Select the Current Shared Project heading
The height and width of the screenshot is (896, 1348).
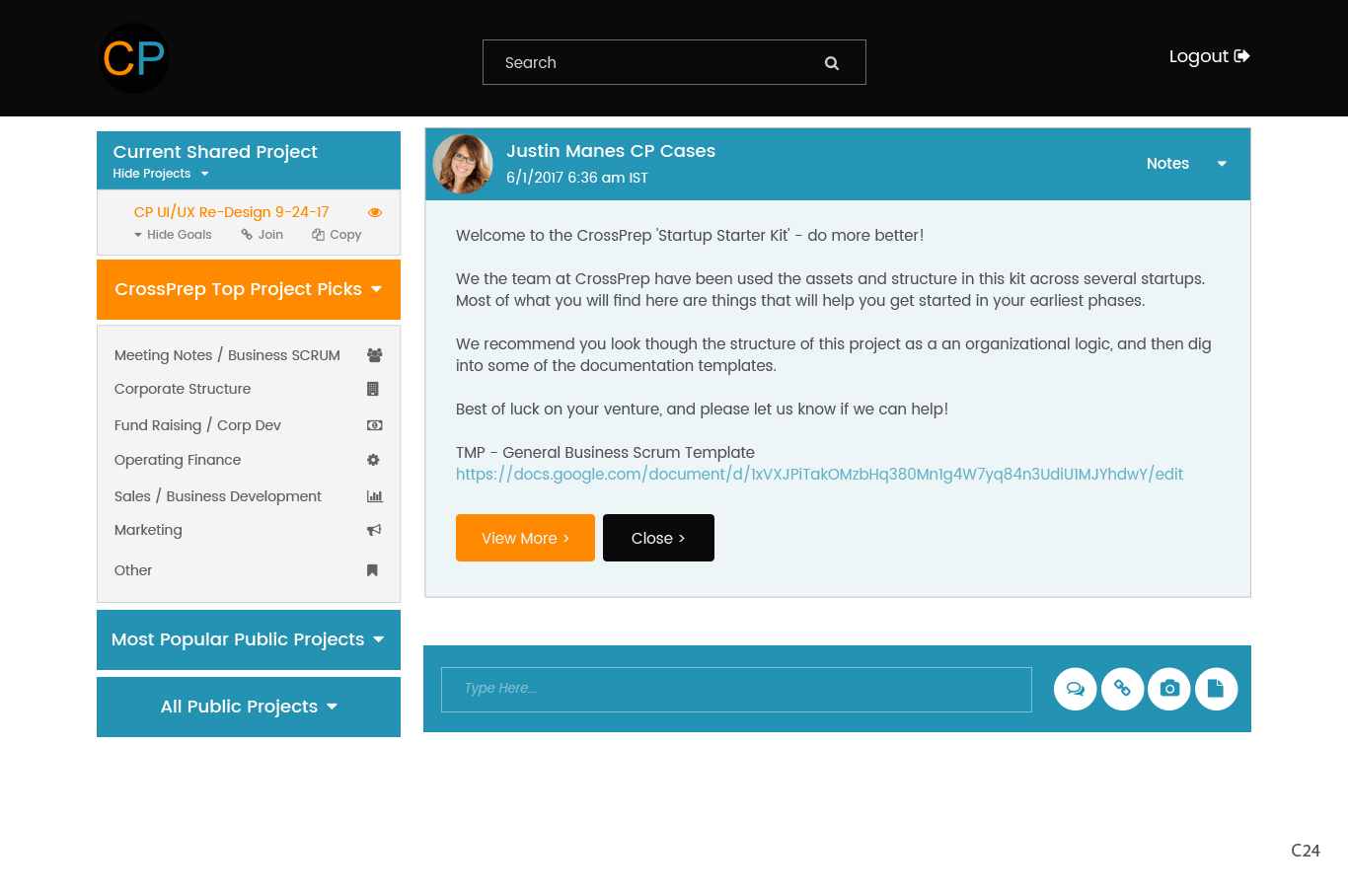pos(215,152)
